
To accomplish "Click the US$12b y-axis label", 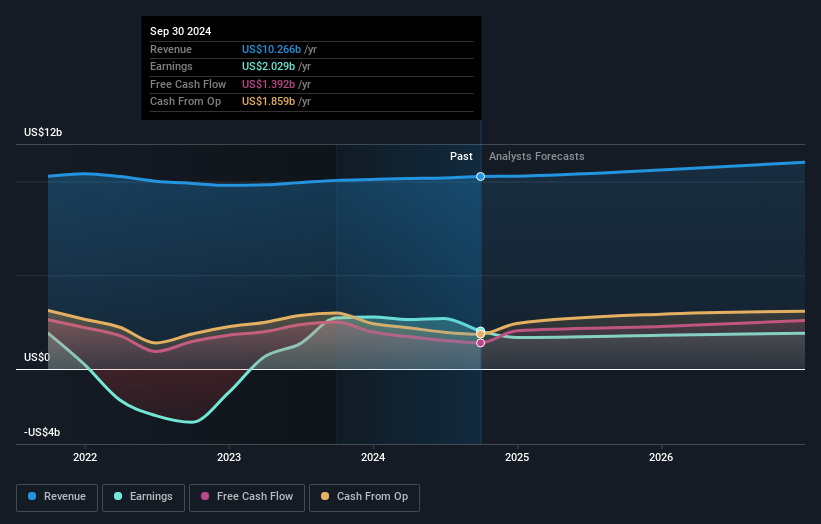I will (x=43, y=132).
